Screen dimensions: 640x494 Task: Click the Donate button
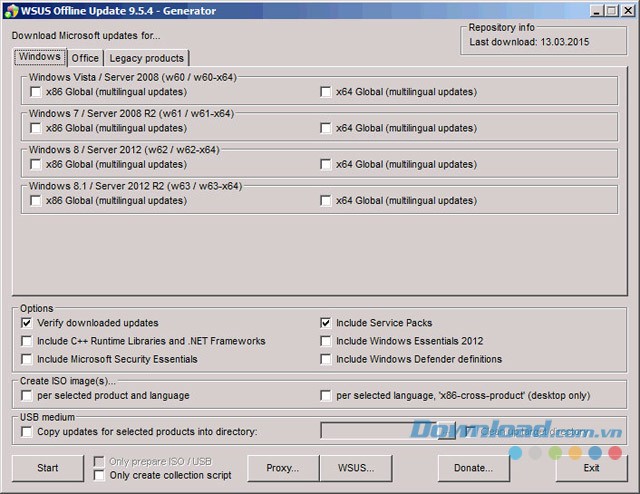(x=473, y=468)
